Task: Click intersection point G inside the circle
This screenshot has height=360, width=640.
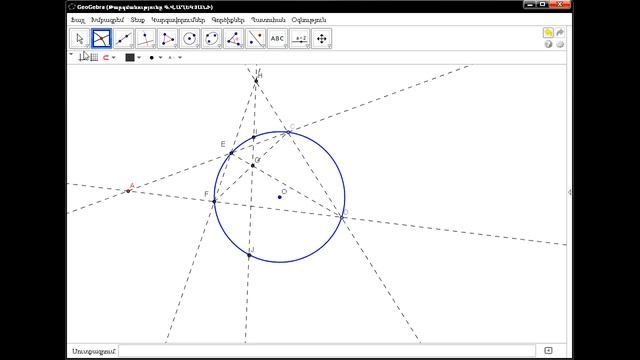Action: (253, 165)
